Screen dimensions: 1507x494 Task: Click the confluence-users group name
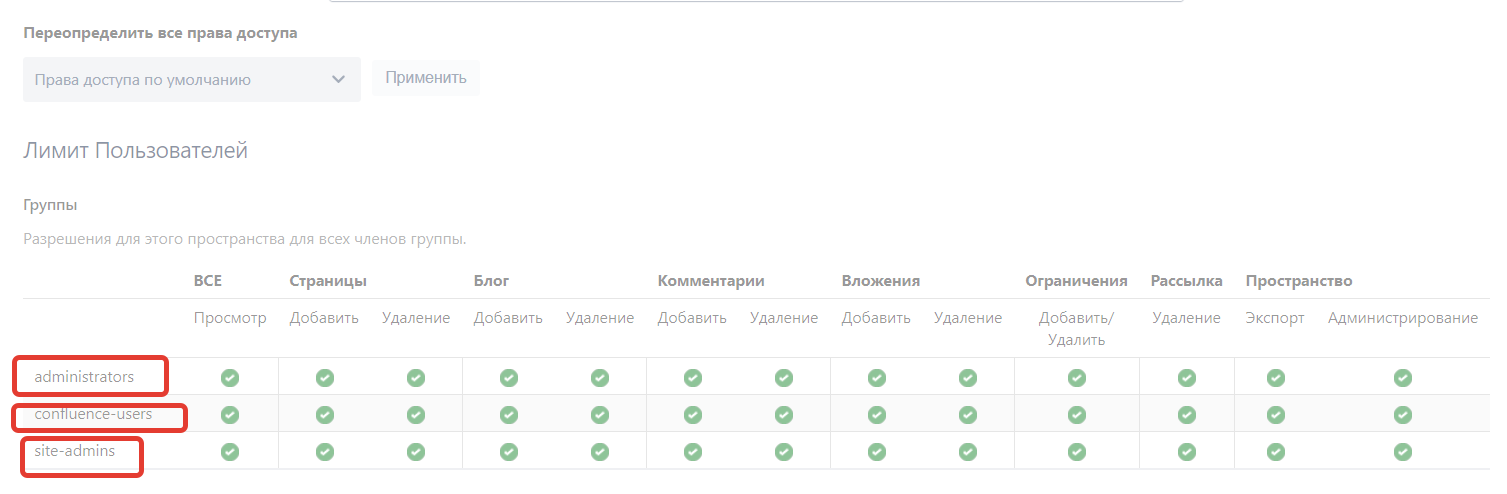click(93, 414)
